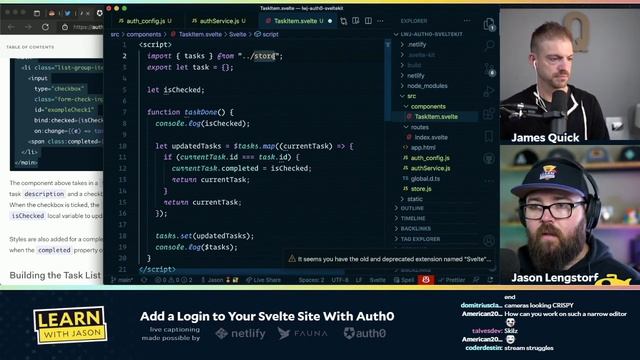
Task: Select the TaskItem.svelte editor tab
Action: coord(298,21)
